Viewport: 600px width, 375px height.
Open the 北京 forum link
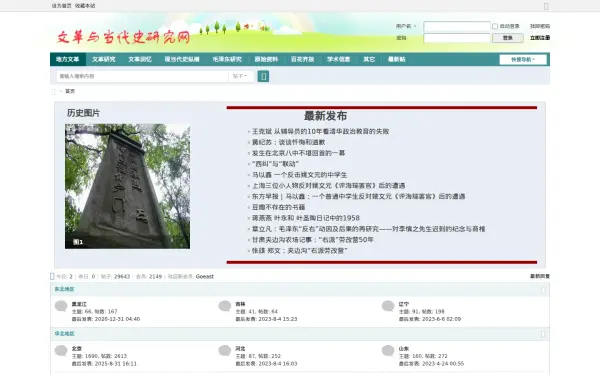pyautogui.click(x=77, y=349)
